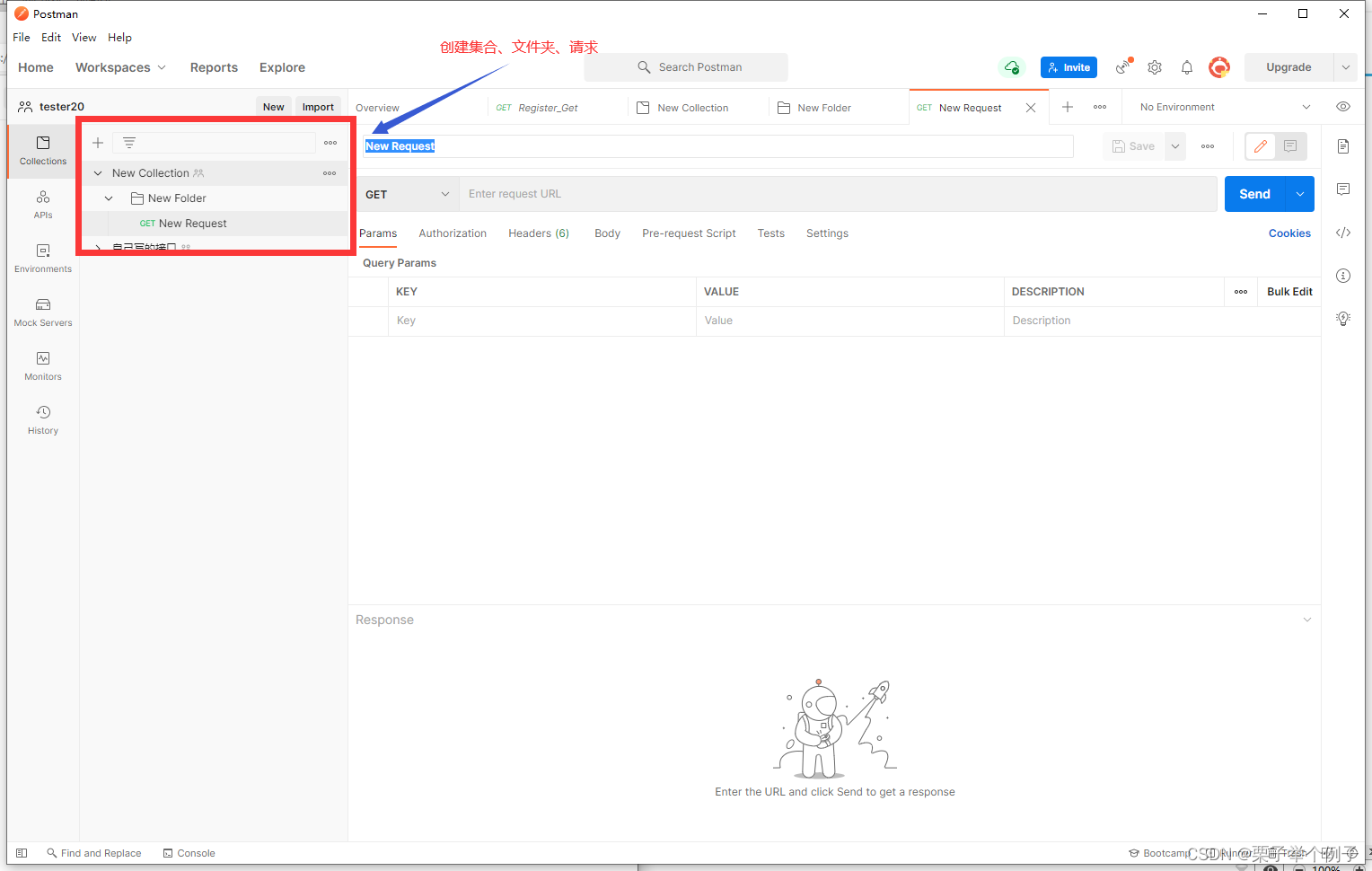Switch to pencil build mode
Image resolution: width=1372 pixels, height=871 pixels.
pyautogui.click(x=1261, y=146)
